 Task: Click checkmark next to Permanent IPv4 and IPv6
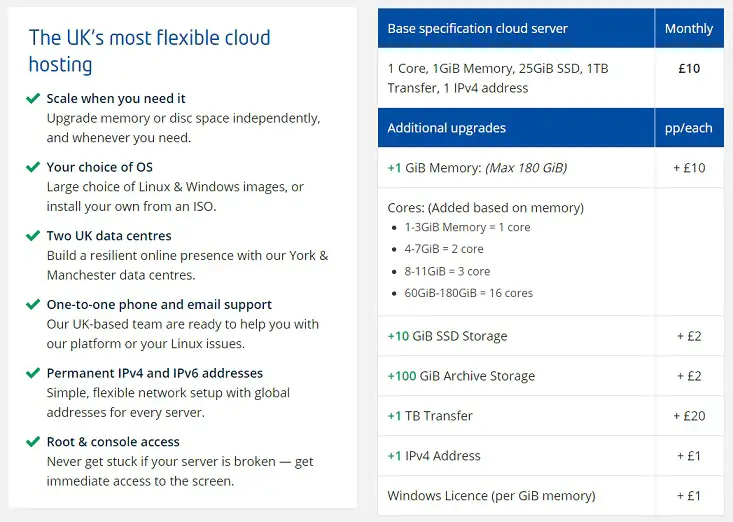[33, 373]
